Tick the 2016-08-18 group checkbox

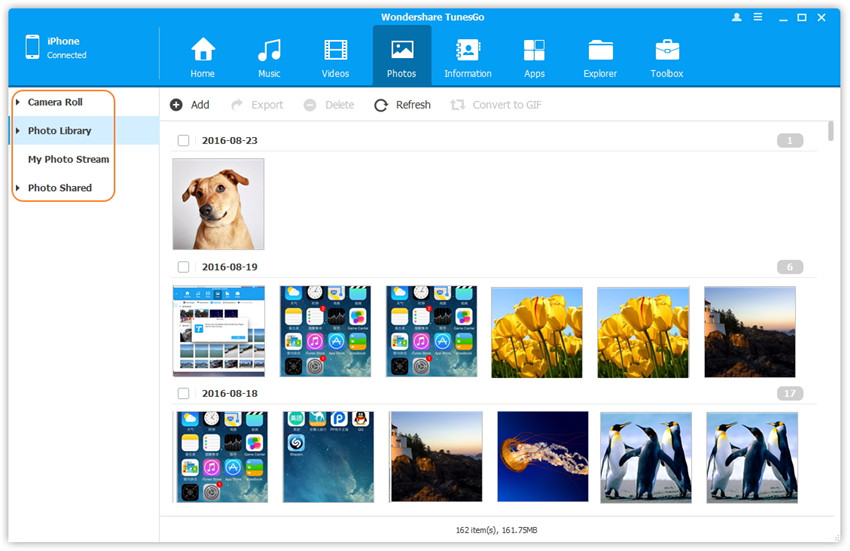[184, 394]
